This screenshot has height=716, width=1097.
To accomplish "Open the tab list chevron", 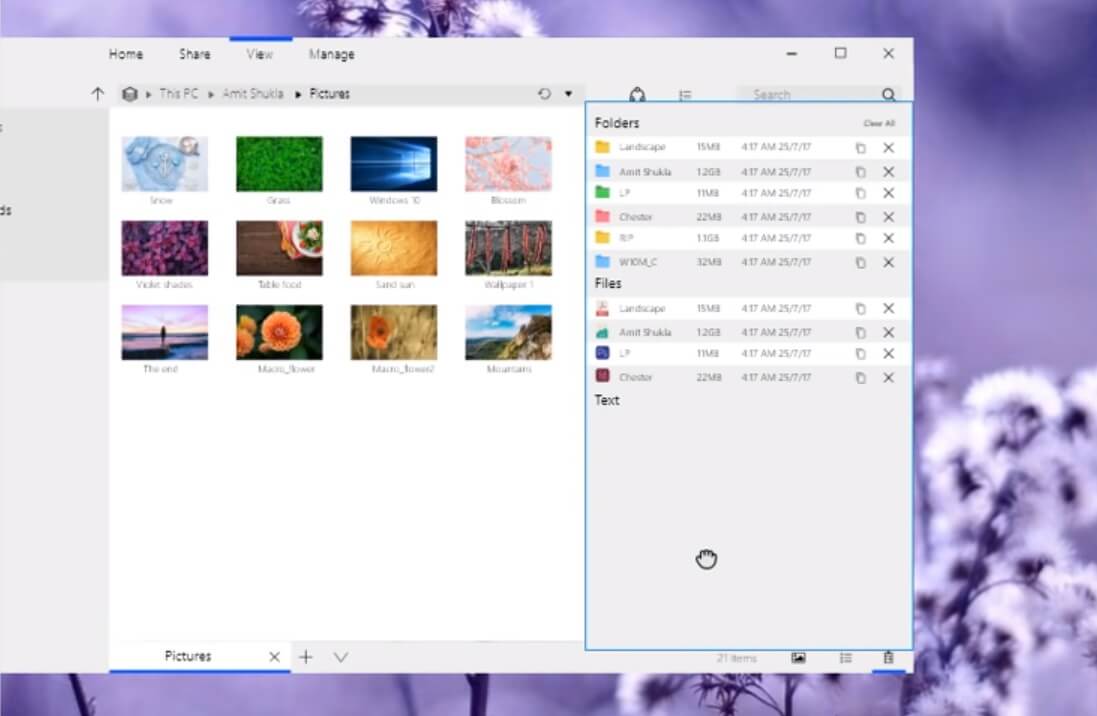I will pos(341,657).
